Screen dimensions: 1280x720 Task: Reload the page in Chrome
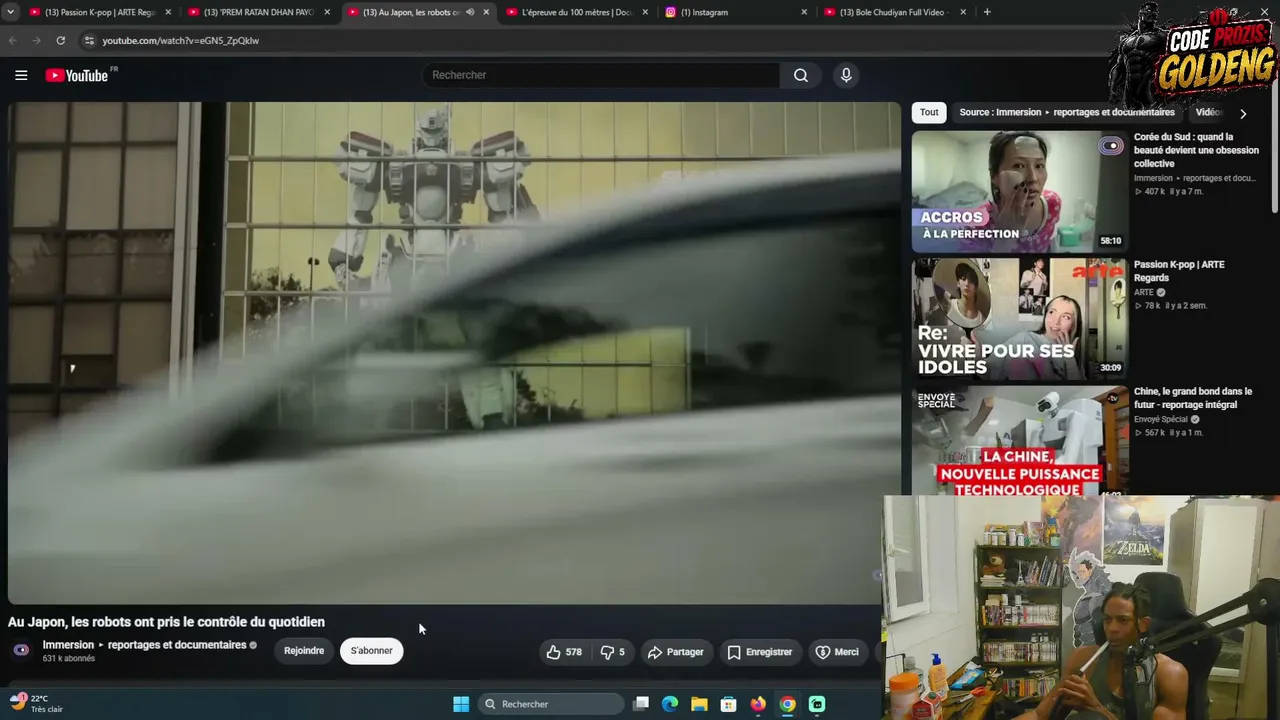tap(61, 41)
